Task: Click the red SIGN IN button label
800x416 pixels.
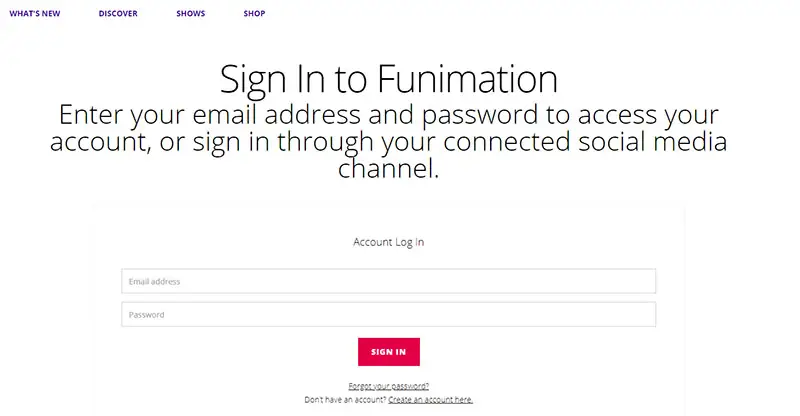Action: coord(389,352)
